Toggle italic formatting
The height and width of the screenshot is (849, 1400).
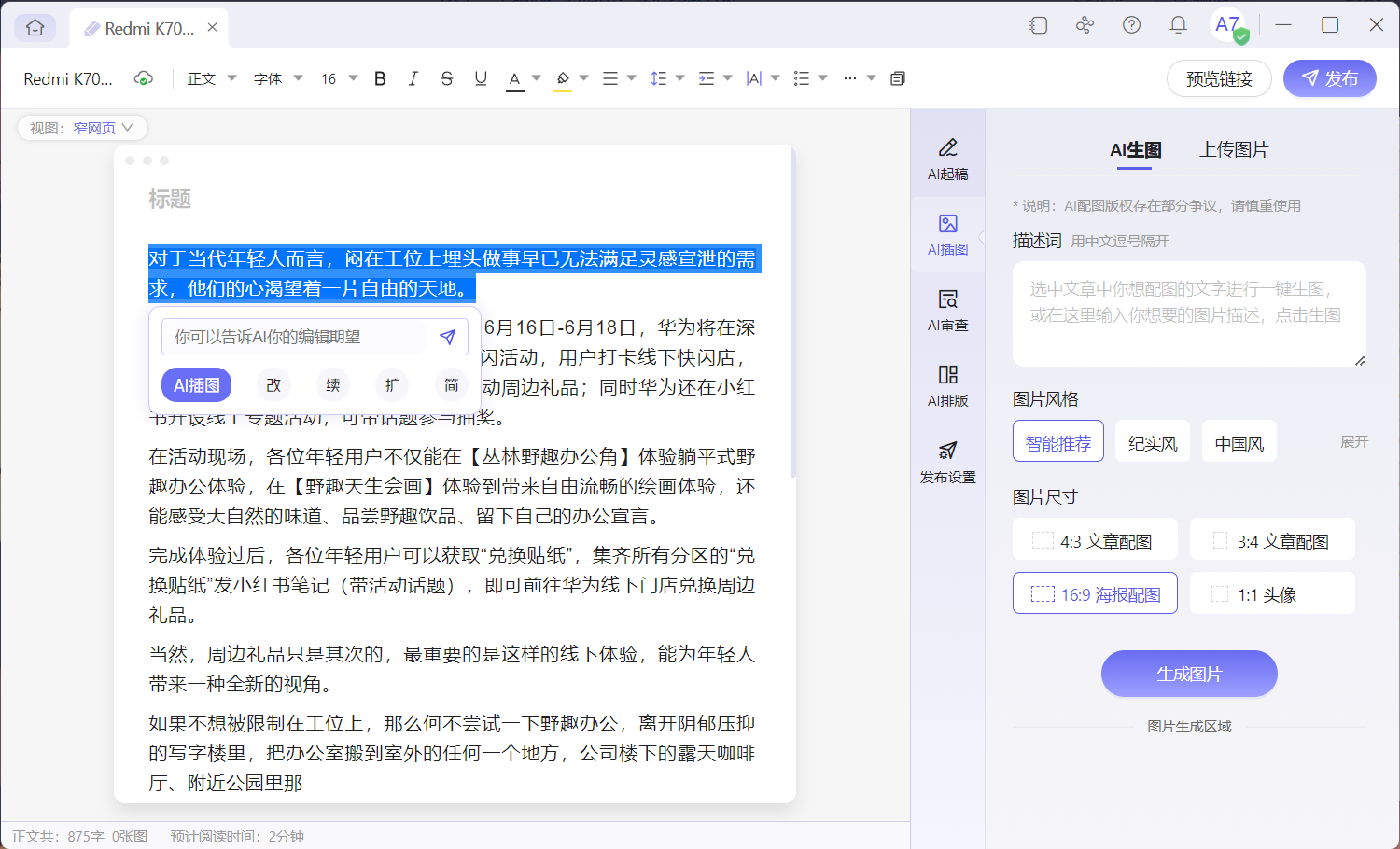coord(413,78)
